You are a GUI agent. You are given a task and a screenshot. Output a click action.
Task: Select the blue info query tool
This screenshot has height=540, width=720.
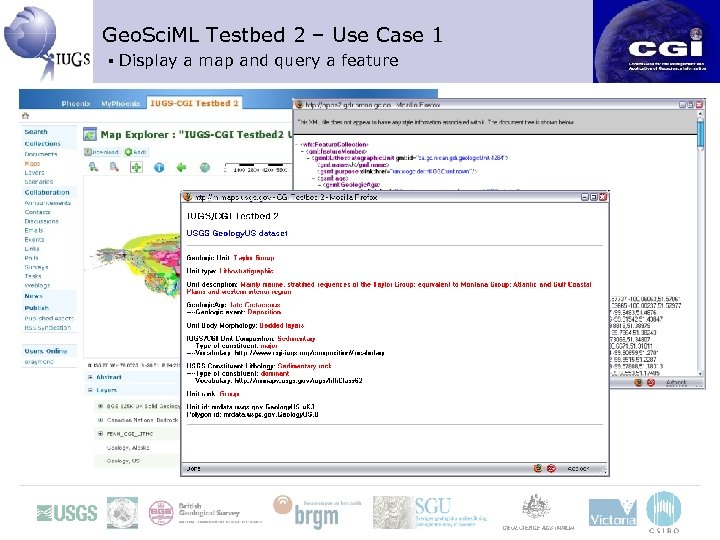tap(159, 168)
